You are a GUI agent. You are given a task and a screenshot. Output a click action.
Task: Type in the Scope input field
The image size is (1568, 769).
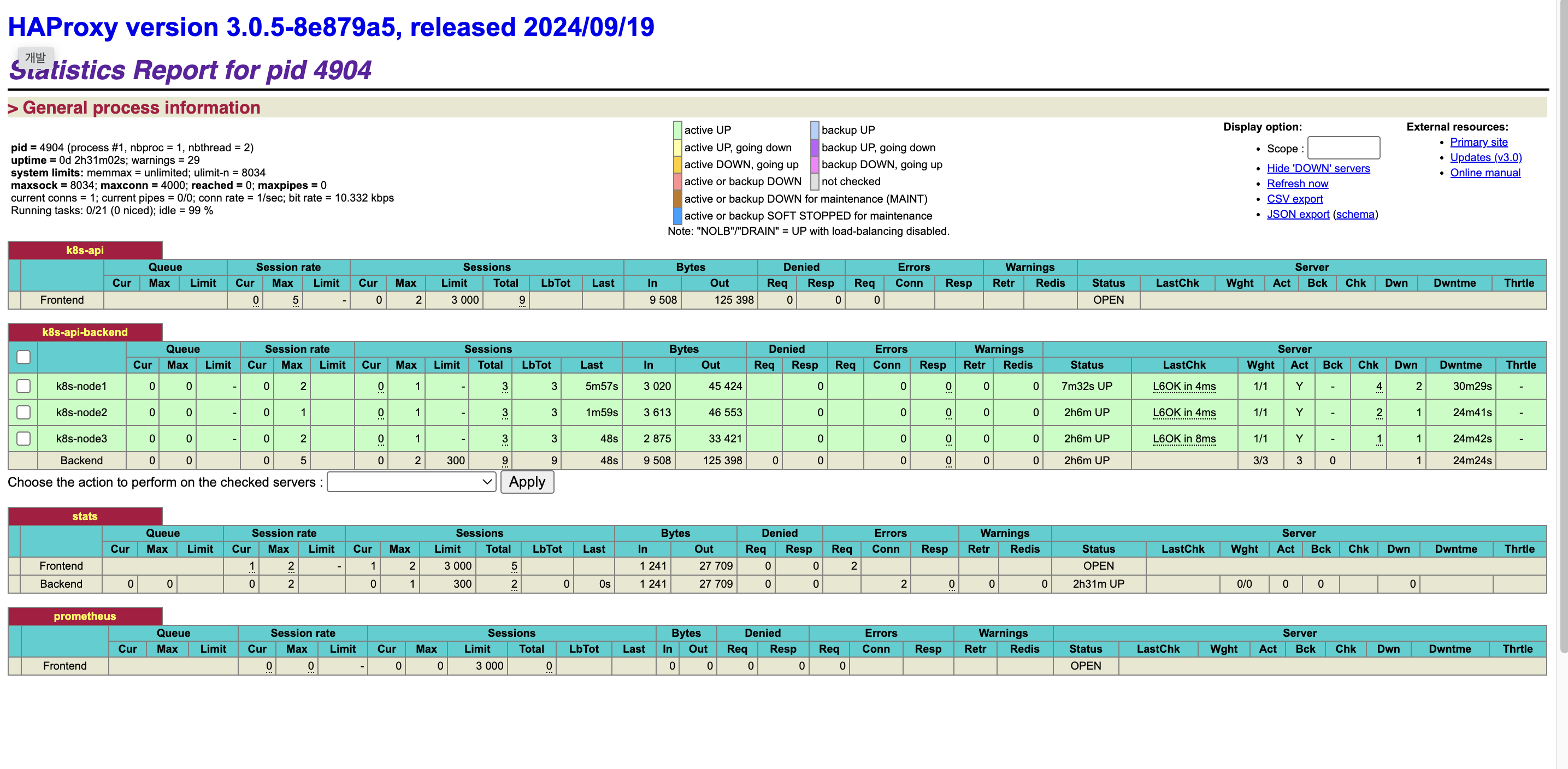[1343, 148]
